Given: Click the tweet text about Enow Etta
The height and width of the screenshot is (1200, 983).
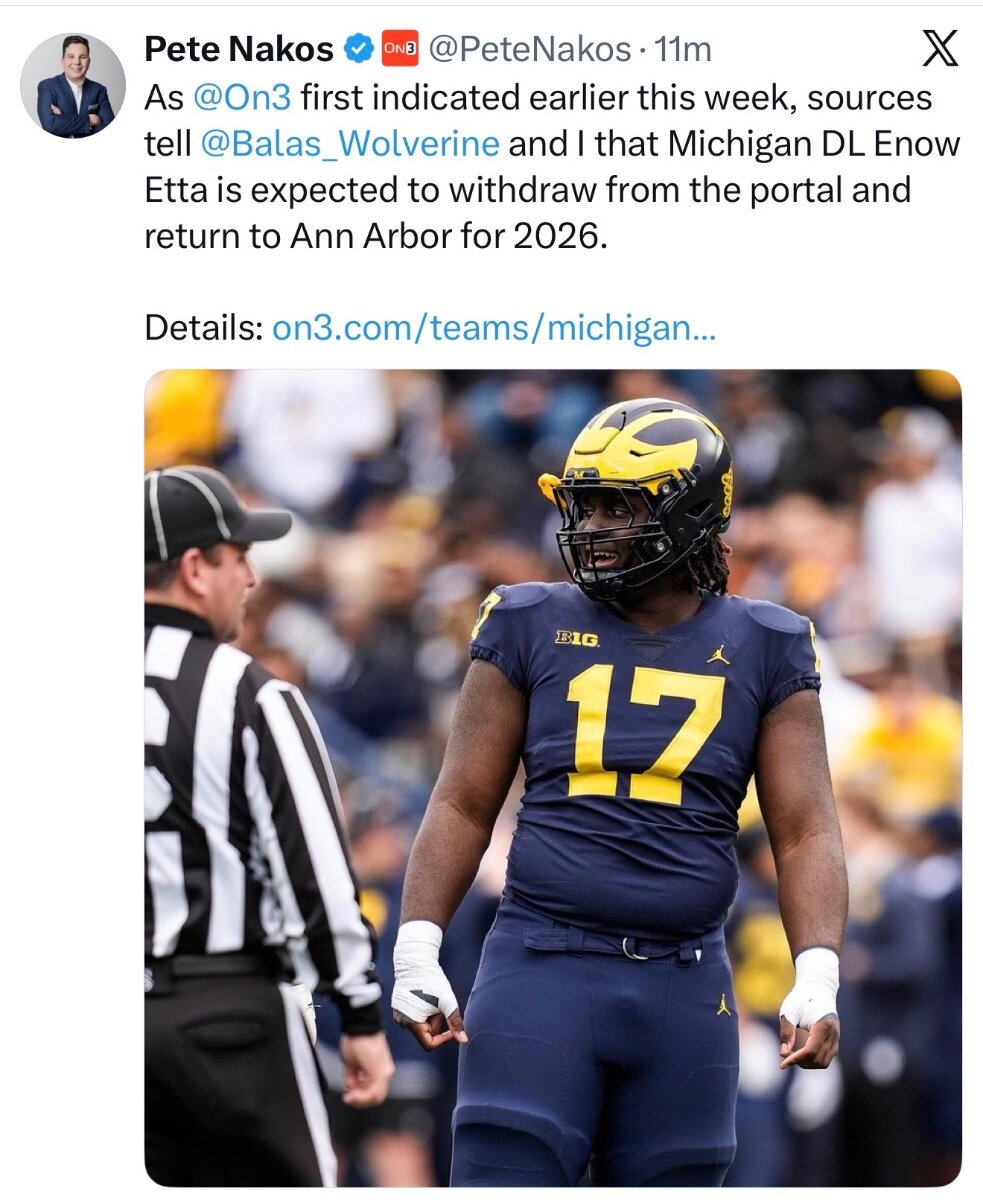Looking at the screenshot, I should 552,167.
